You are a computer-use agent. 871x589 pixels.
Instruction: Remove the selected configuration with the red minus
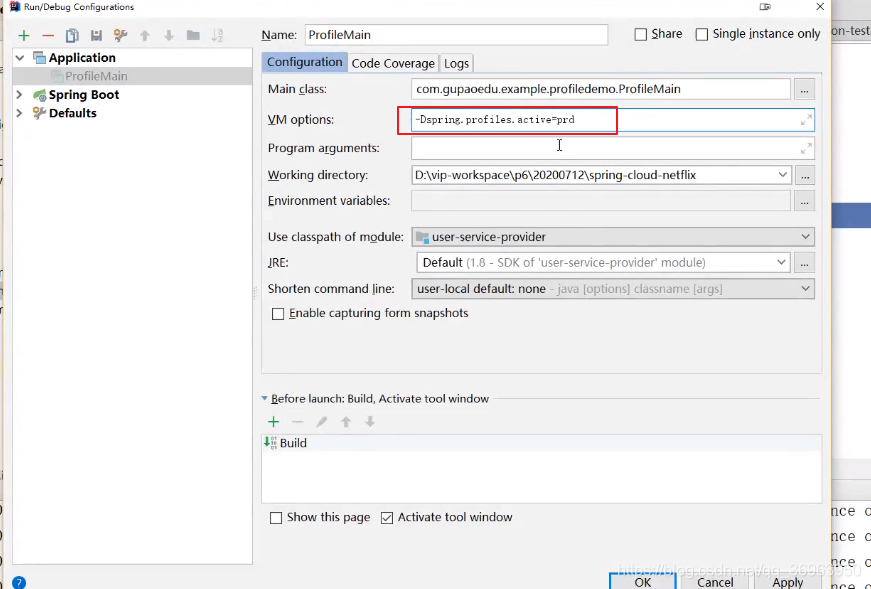click(x=48, y=36)
